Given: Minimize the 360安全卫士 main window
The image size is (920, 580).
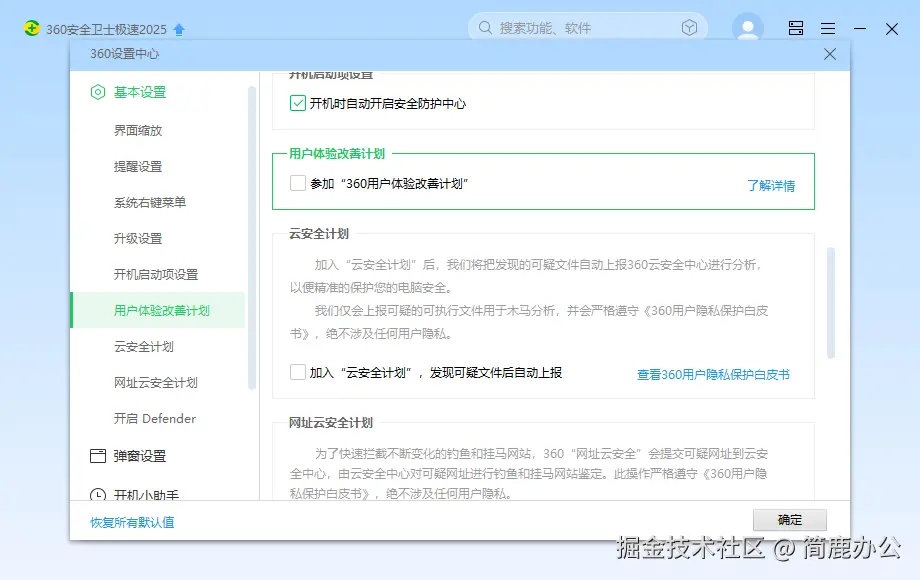Looking at the screenshot, I should click(x=860, y=28).
